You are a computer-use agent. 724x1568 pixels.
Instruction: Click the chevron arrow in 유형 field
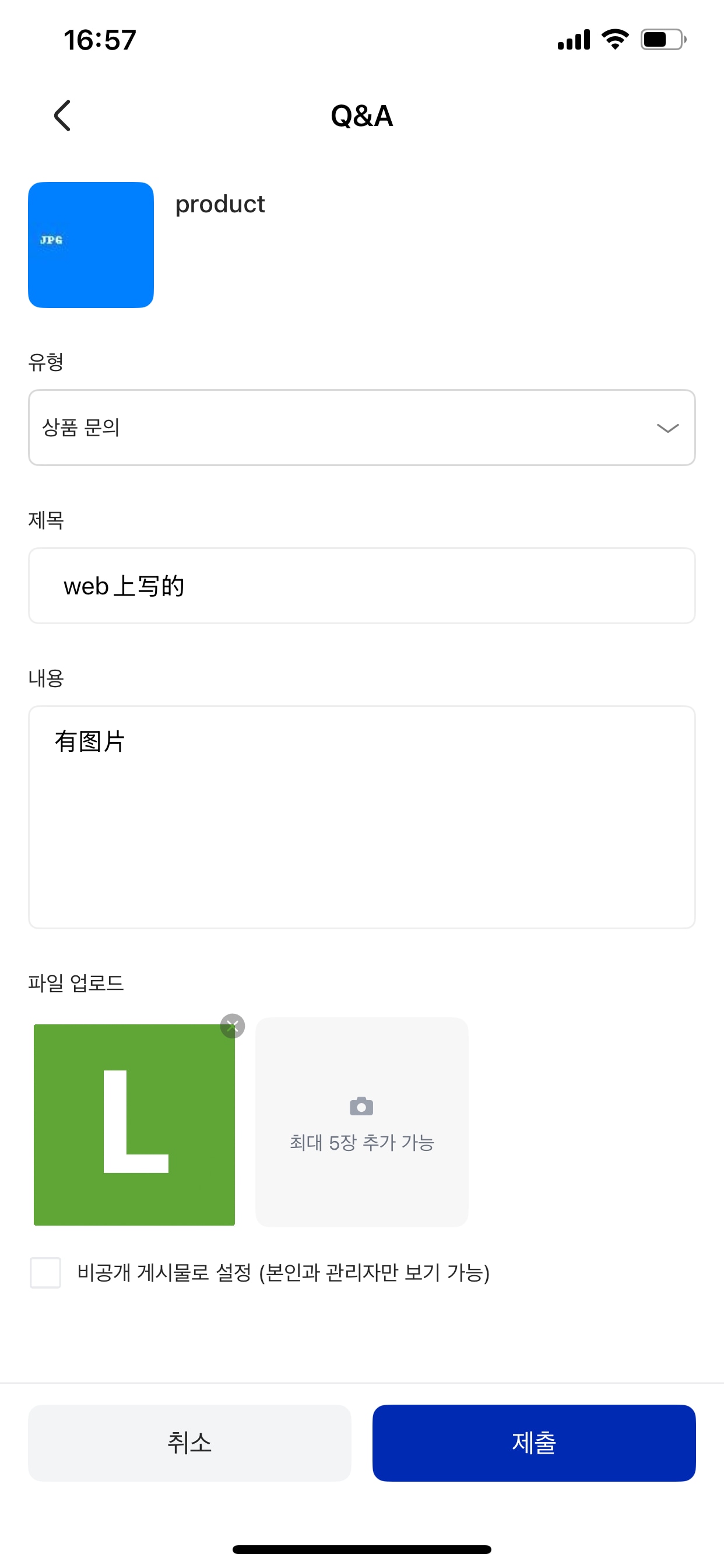point(667,428)
